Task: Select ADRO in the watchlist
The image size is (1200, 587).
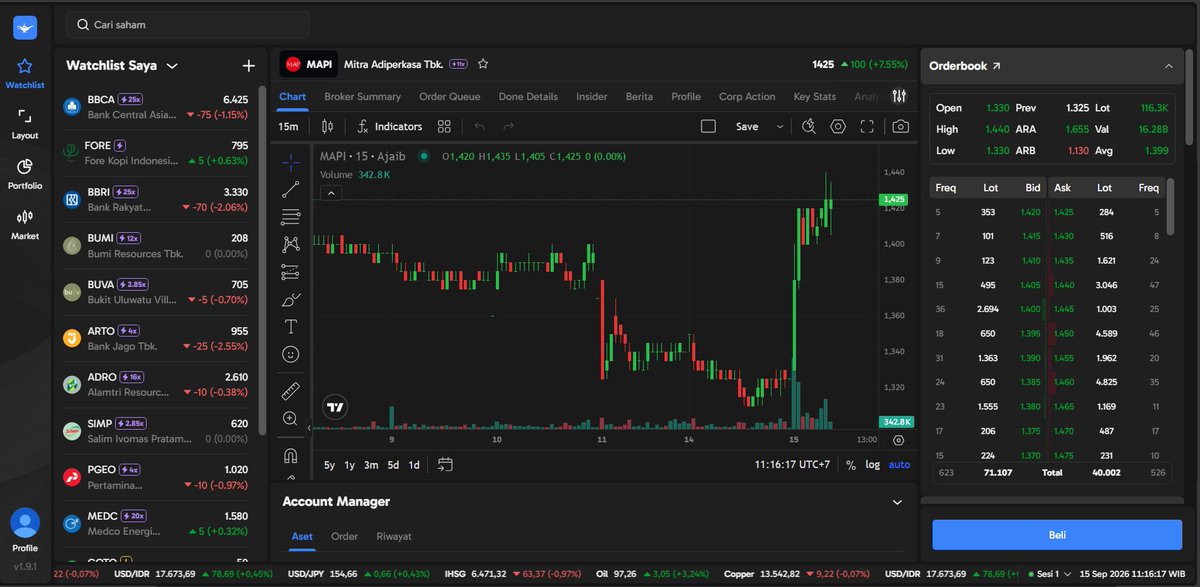Action: point(157,384)
